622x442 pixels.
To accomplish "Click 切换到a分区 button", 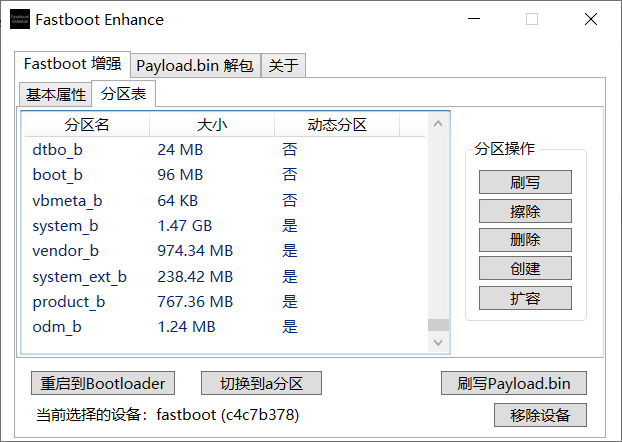I will pos(261,383).
